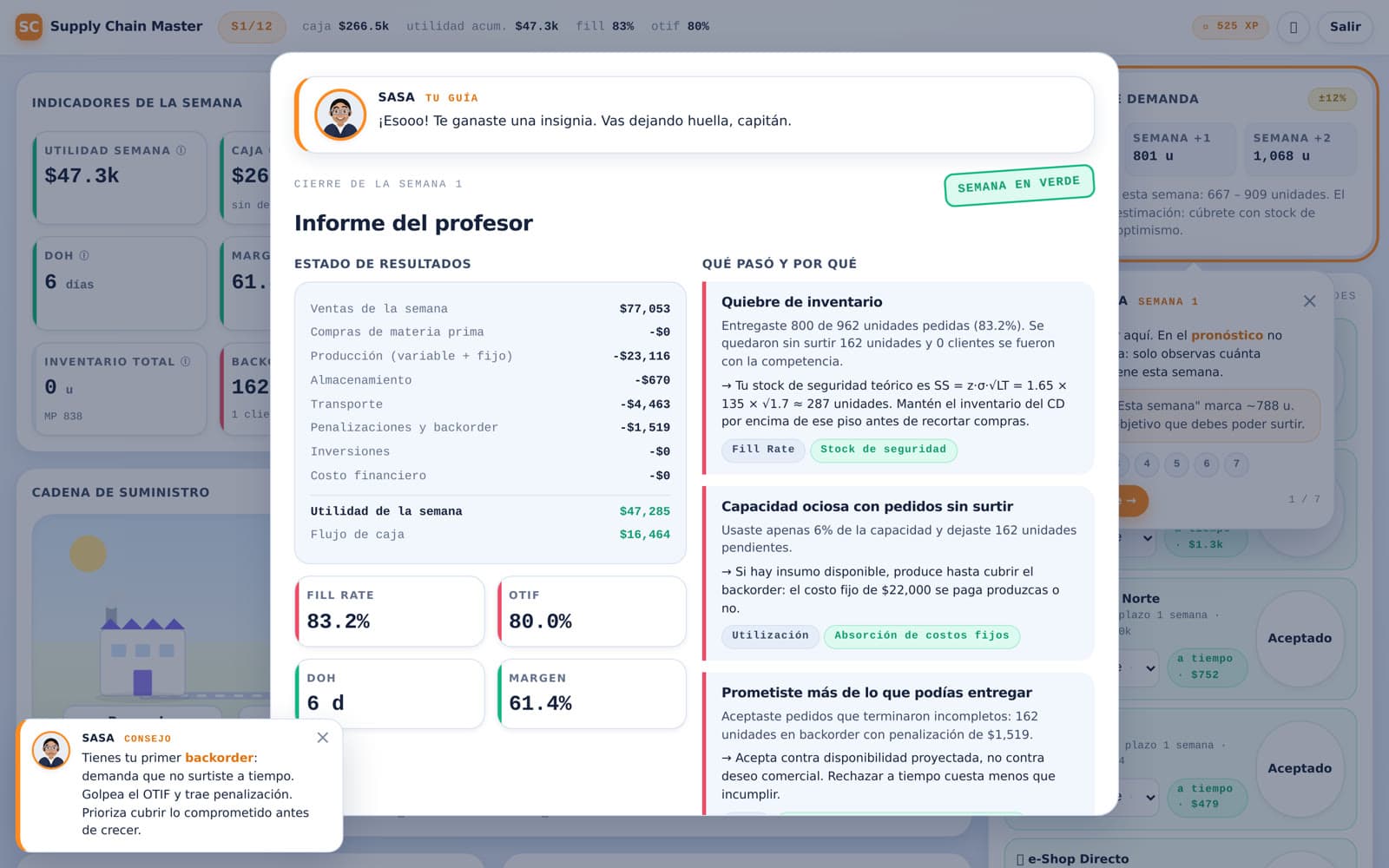Click the Aceptado button beside the $479 pill
The image size is (1389, 868).
[x=1299, y=768]
